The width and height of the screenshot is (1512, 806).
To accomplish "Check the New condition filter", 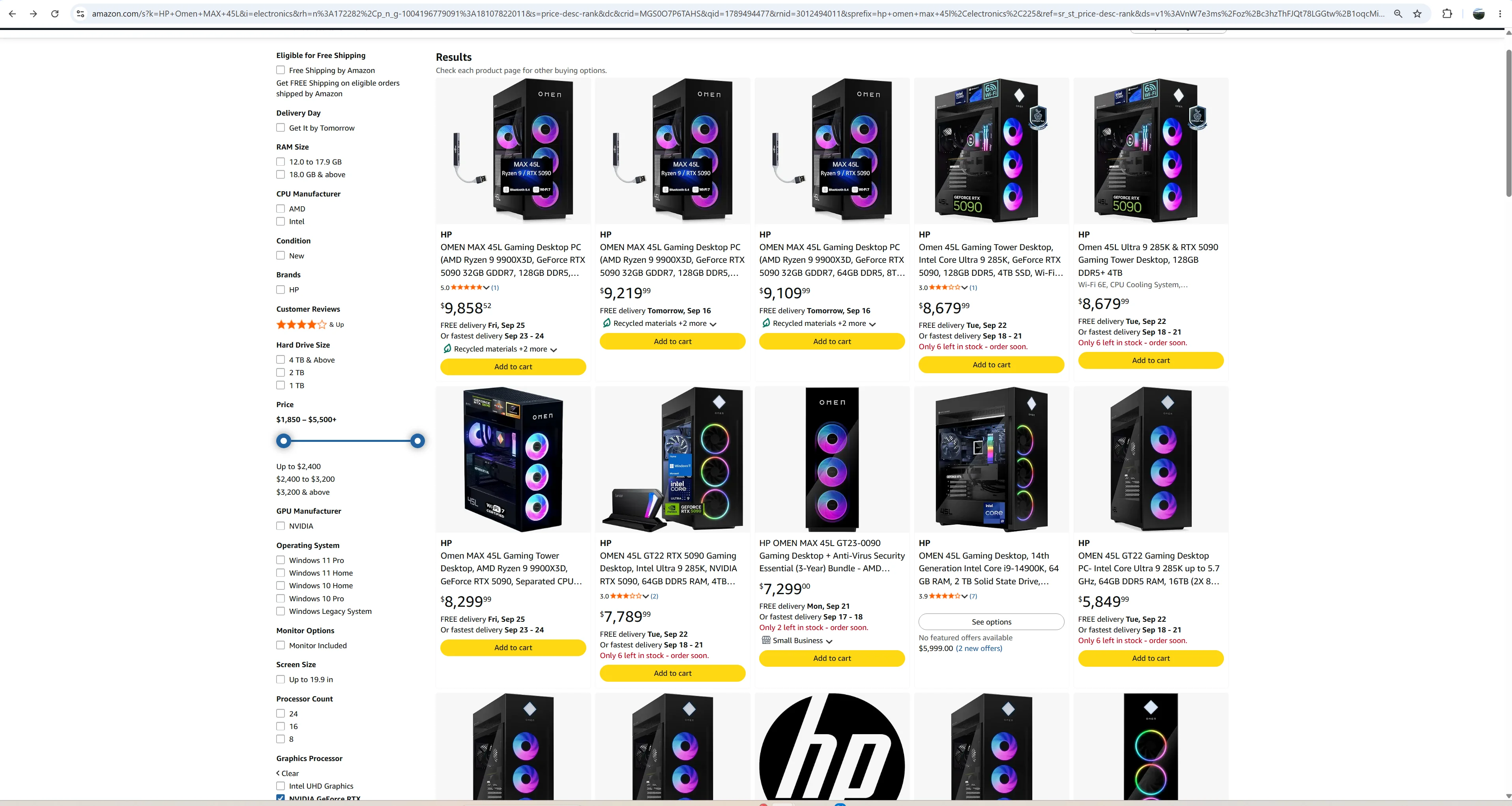I will click(x=281, y=256).
